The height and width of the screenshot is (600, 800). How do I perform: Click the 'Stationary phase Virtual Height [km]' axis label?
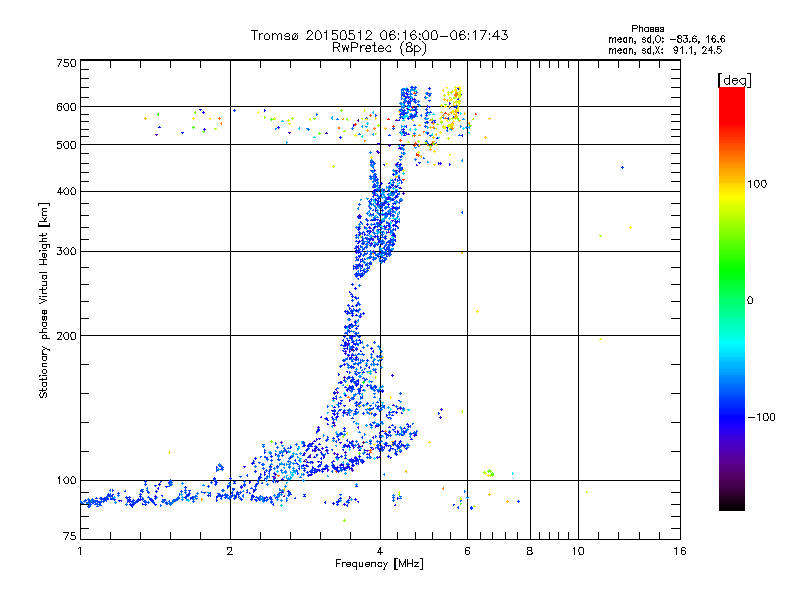pyautogui.click(x=43, y=300)
